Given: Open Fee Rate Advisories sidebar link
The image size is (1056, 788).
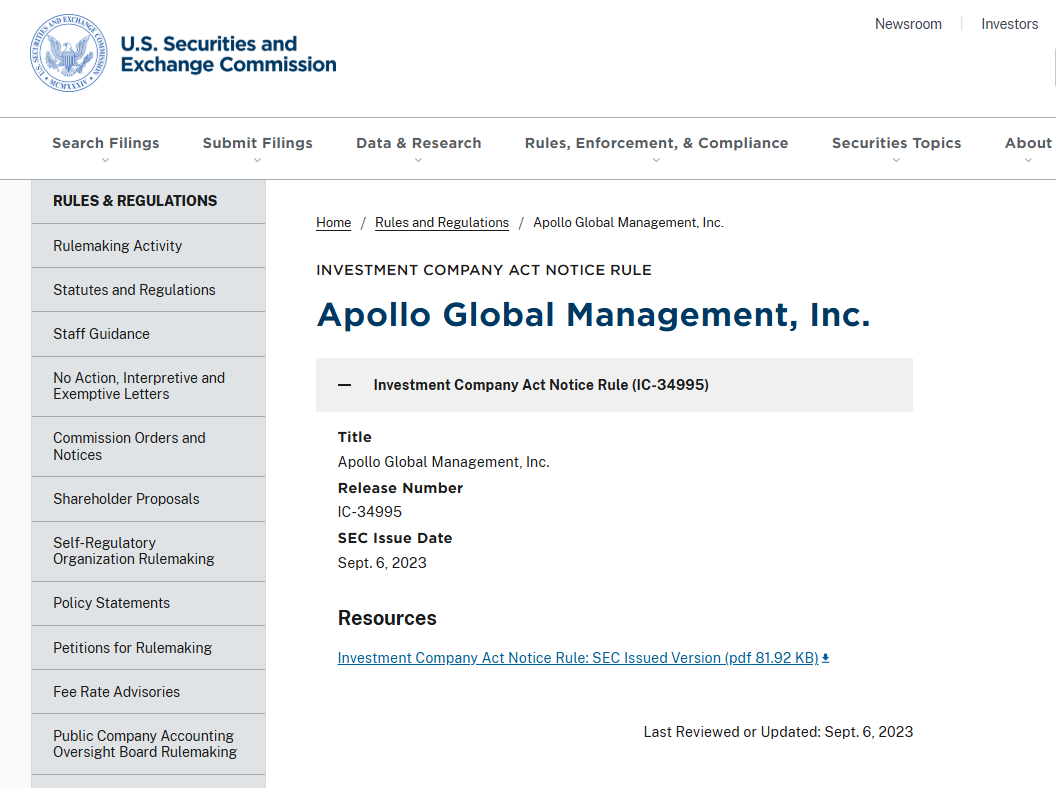Looking at the screenshot, I should pos(116,692).
